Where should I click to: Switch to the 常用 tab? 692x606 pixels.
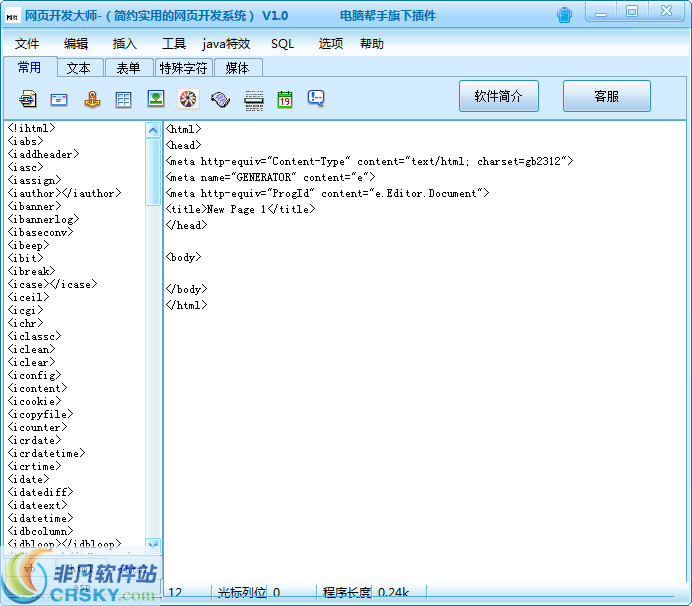click(x=30, y=68)
